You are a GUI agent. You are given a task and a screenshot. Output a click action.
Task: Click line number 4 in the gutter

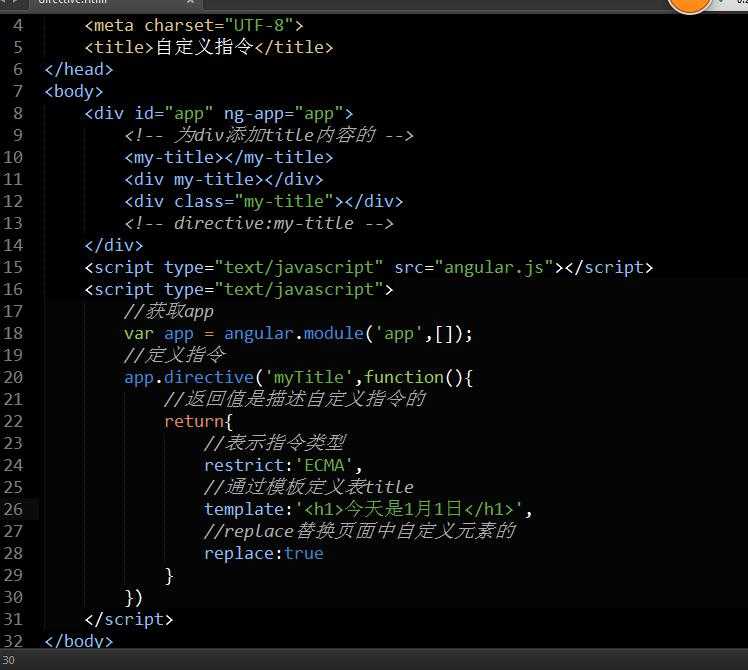pyautogui.click(x=18, y=25)
